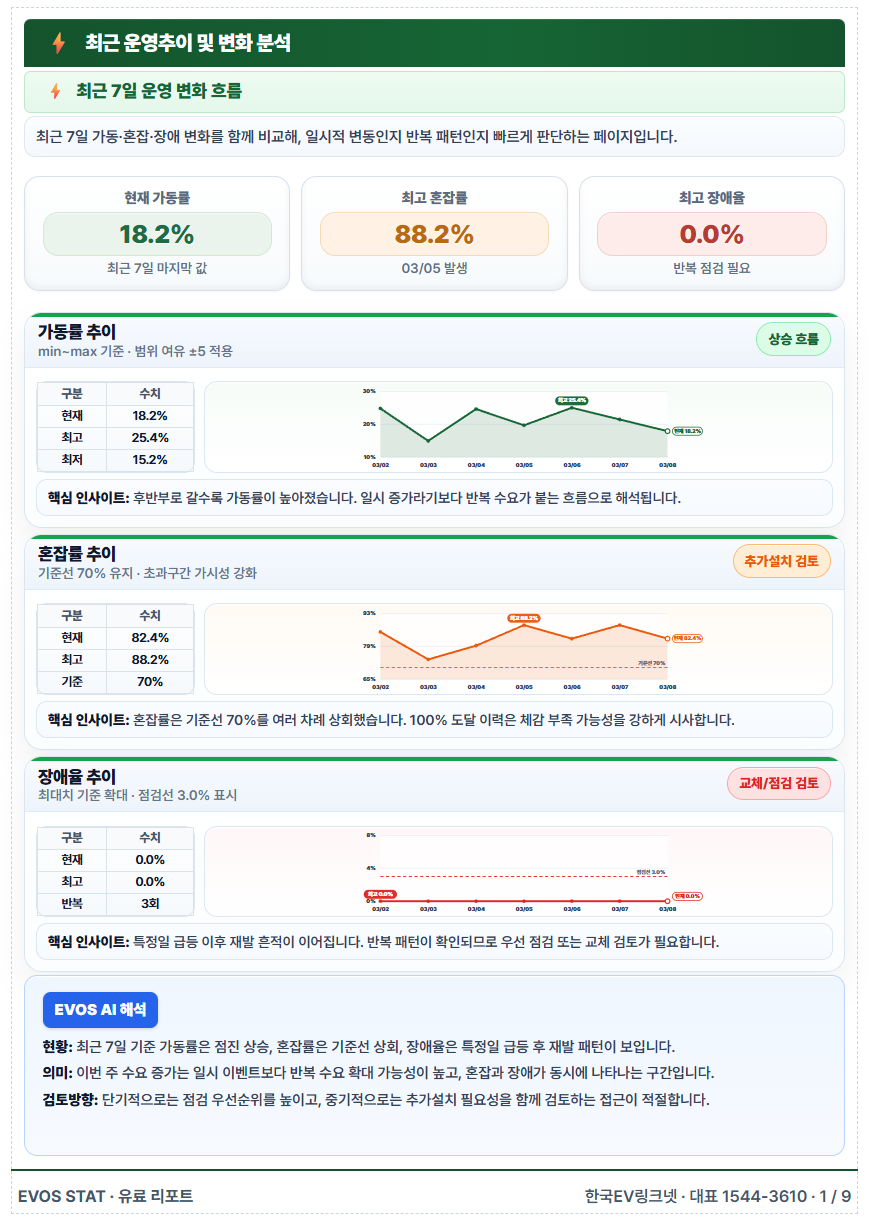869x1225 pixels.
Task: Click the 최고 25.4% peak marker on 가동률 chart
Action: pos(571,400)
